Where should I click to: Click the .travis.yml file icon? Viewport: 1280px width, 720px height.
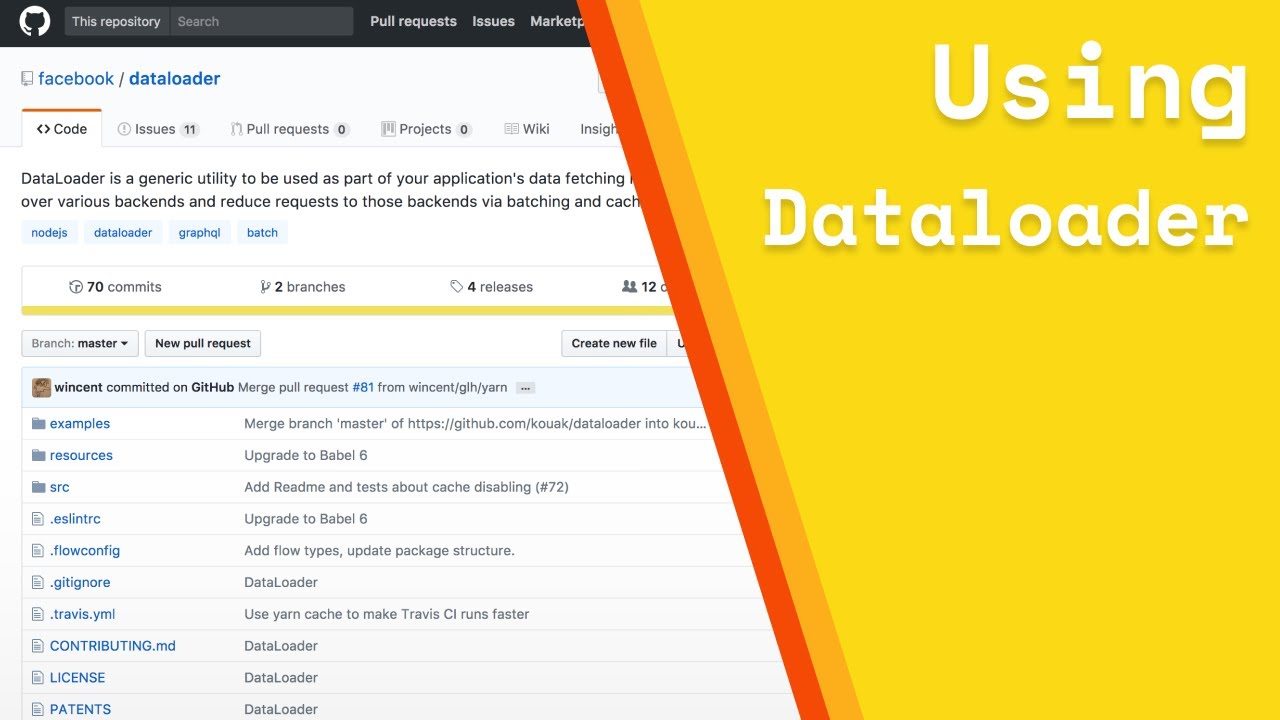coord(38,614)
